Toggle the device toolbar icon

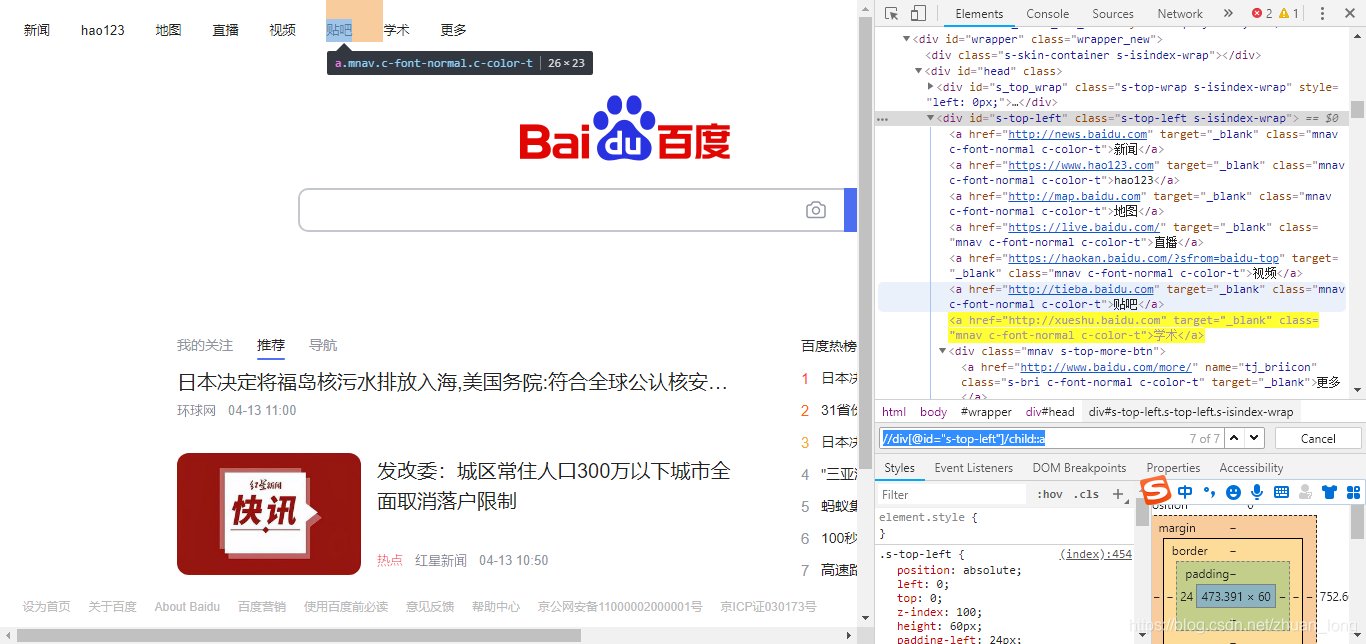coord(918,14)
